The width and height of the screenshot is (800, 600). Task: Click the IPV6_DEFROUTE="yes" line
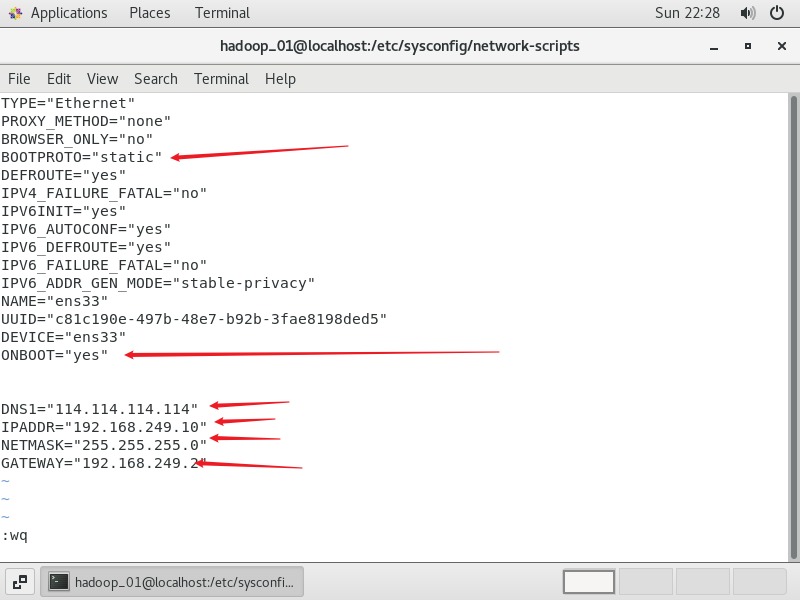point(86,247)
